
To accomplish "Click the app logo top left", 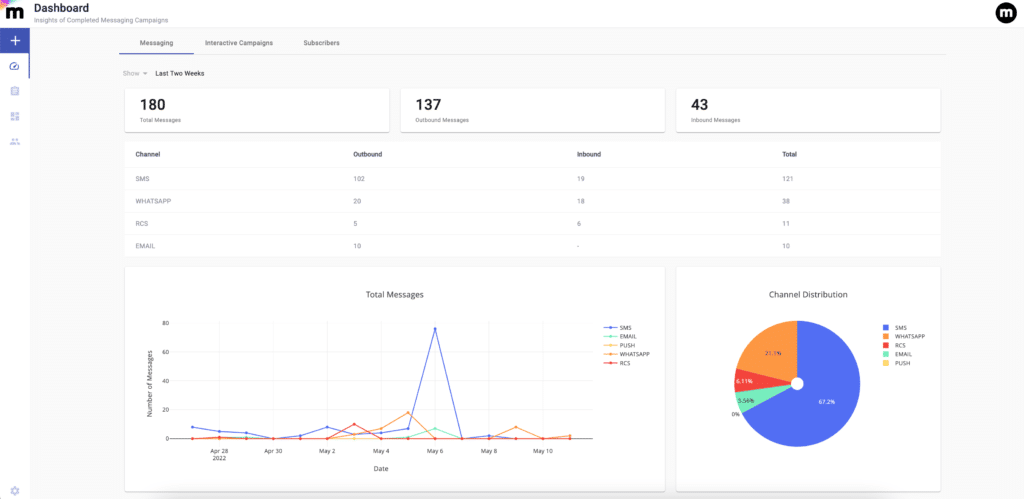I will [x=14, y=12].
